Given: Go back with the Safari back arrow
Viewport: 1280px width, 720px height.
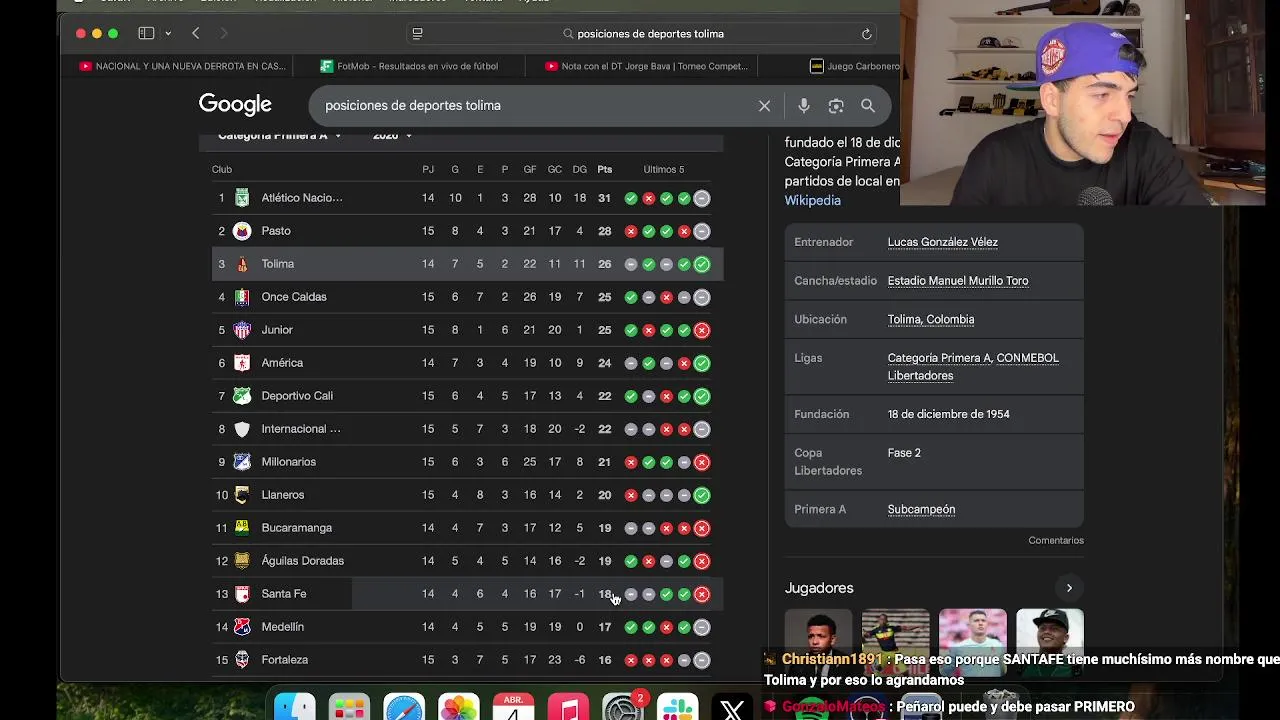Looking at the screenshot, I should [x=196, y=33].
